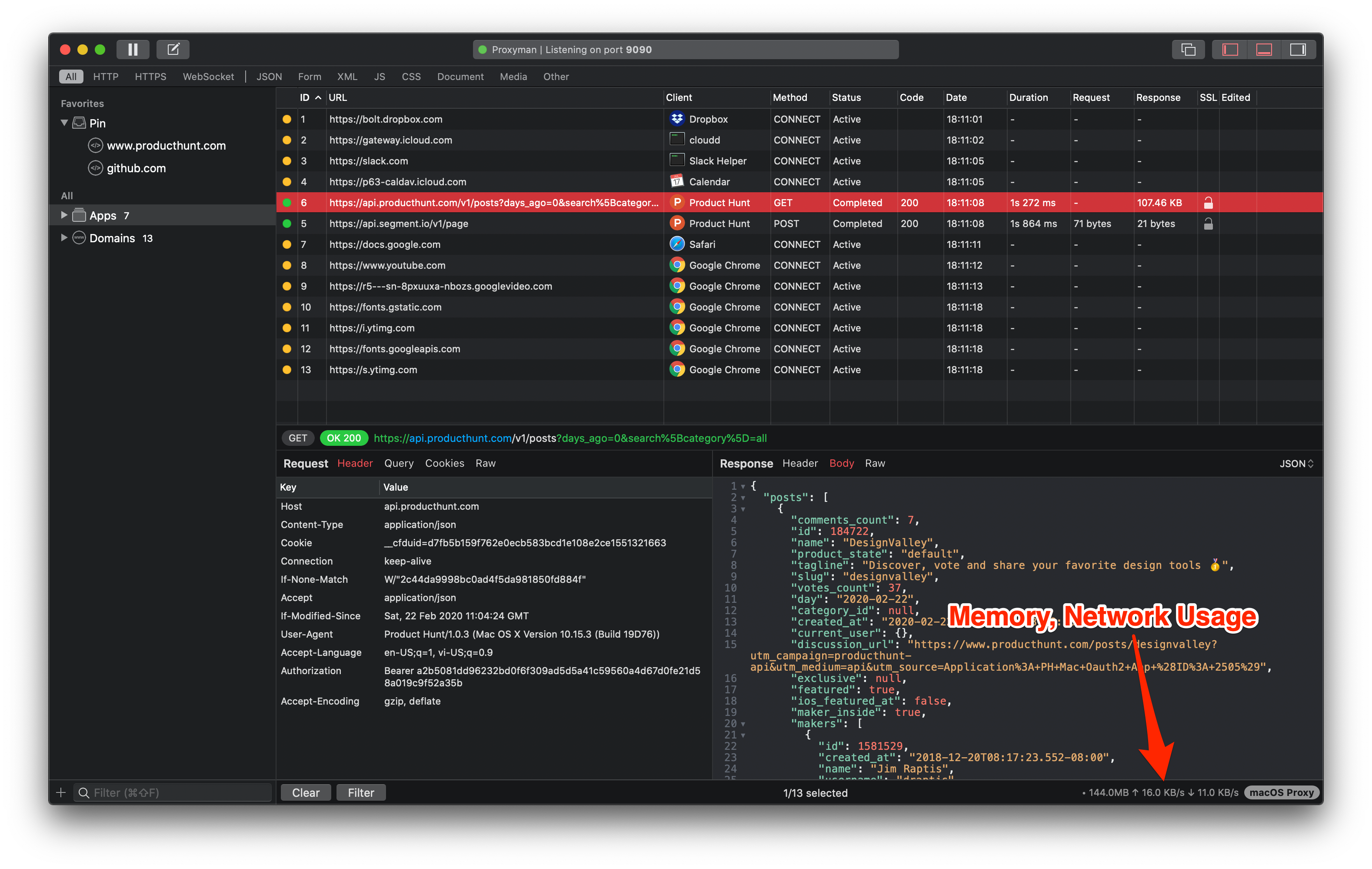The height and width of the screenshot is (869, 1372).
Task: Click the plus icon beside the filter field
Action: pos(61,792)
